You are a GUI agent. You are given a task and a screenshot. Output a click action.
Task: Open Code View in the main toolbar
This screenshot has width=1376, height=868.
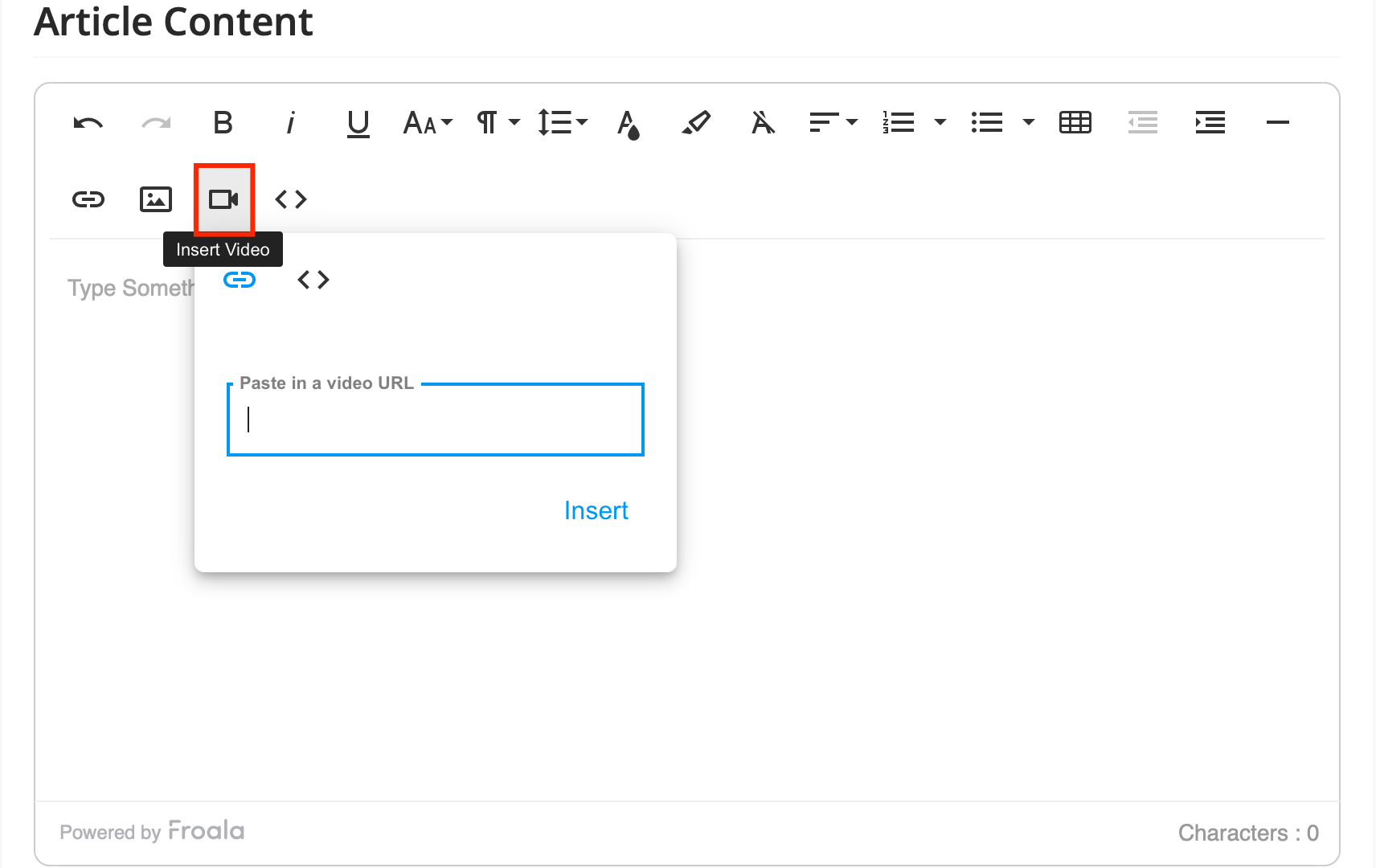291,199
